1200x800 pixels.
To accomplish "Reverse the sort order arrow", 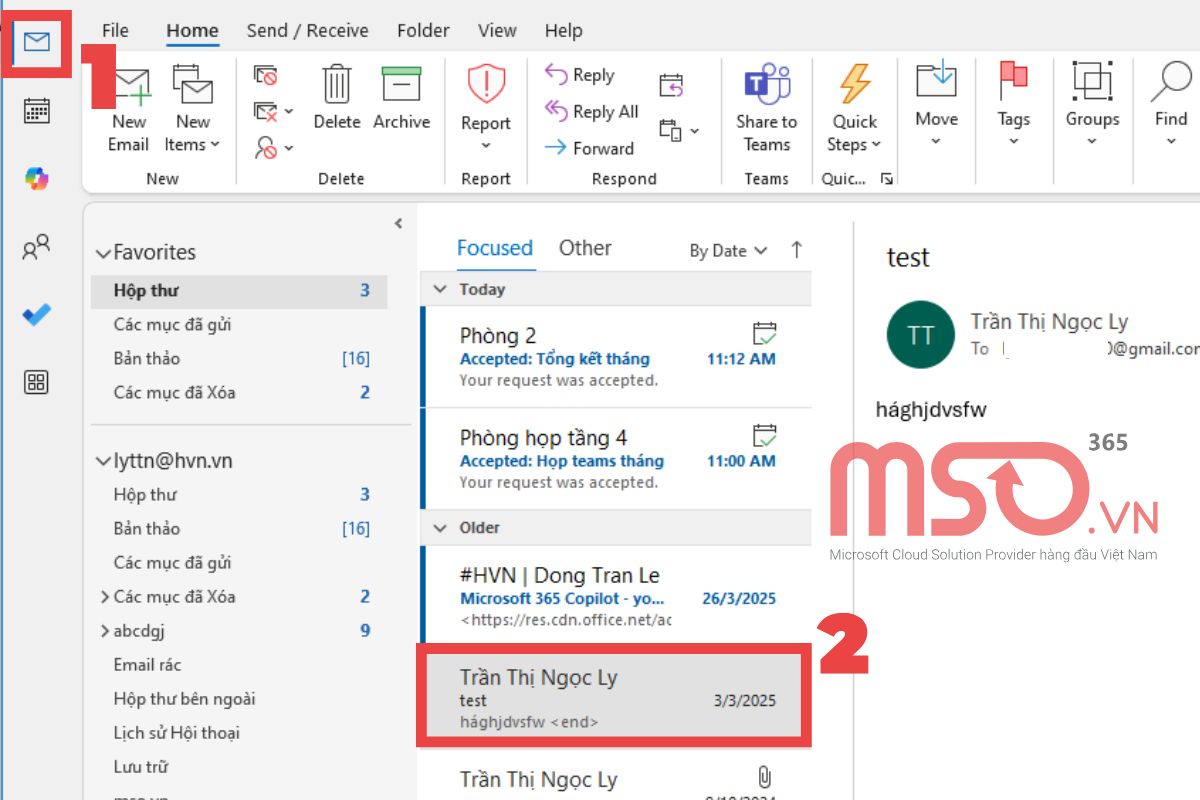I will point(796,250).
